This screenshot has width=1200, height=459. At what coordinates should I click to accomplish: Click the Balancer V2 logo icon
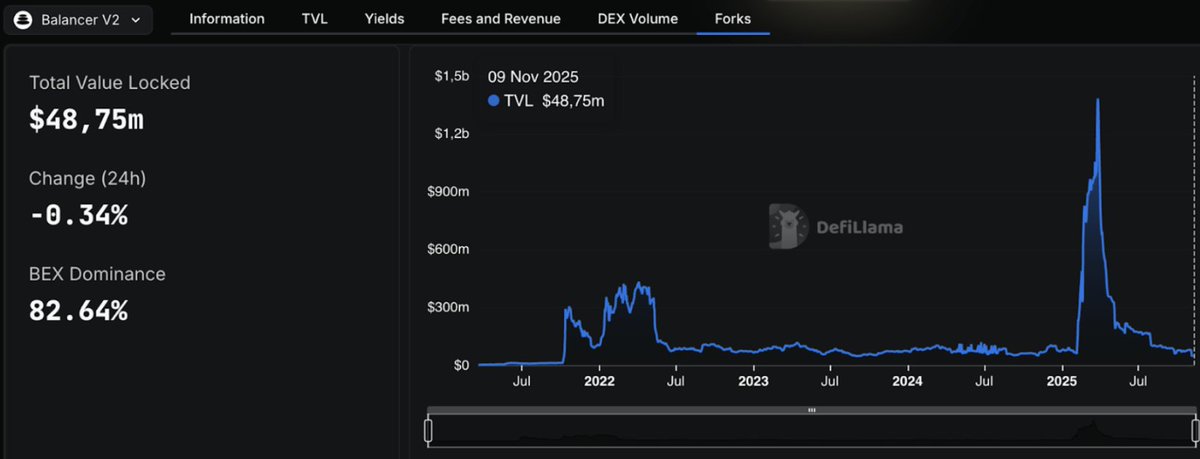(x=23, y=18)
